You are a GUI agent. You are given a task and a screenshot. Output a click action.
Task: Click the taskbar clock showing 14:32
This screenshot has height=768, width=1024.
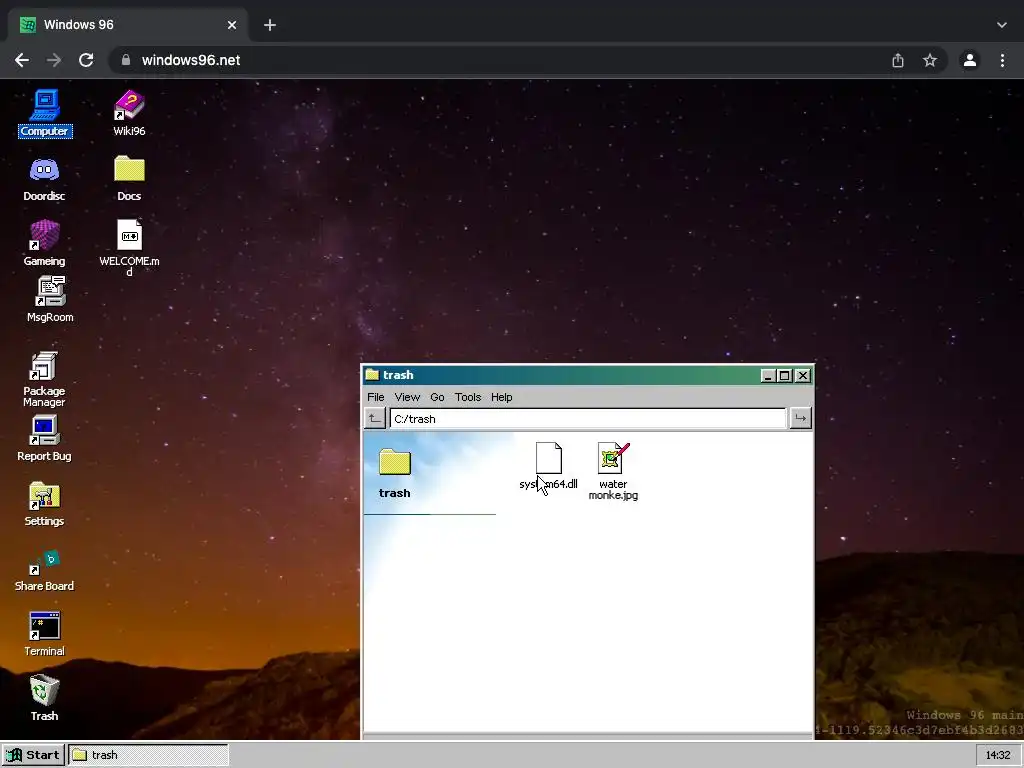click(x=998, y=755)
